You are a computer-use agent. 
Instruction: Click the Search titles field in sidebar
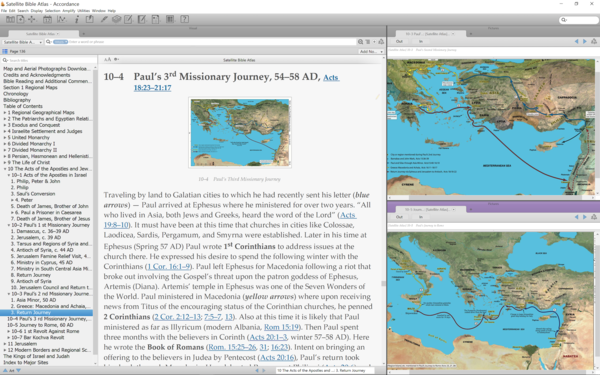point(49,60)
